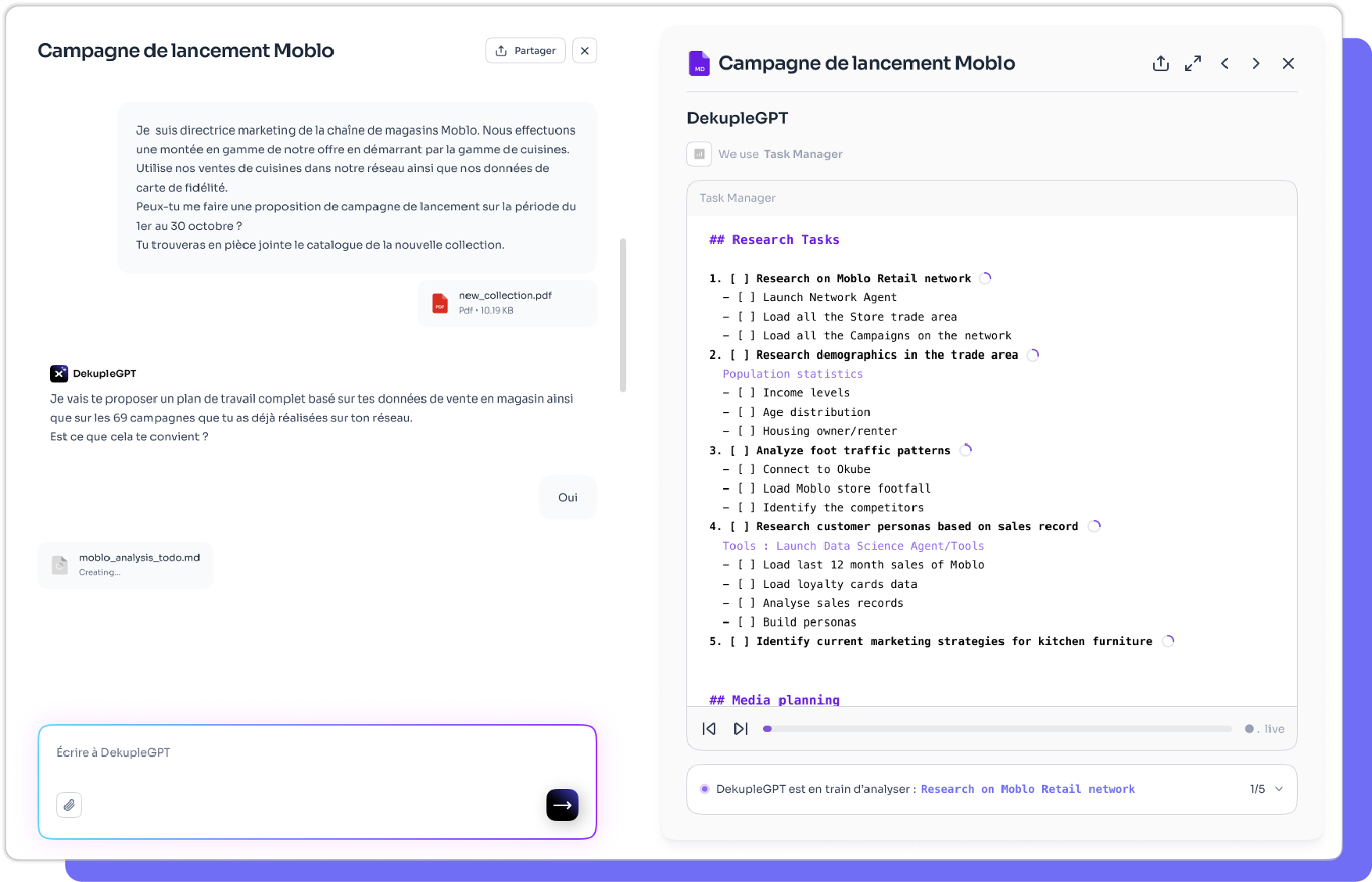
Task: Check Load all the Store trade area
Action: (747, 317)
